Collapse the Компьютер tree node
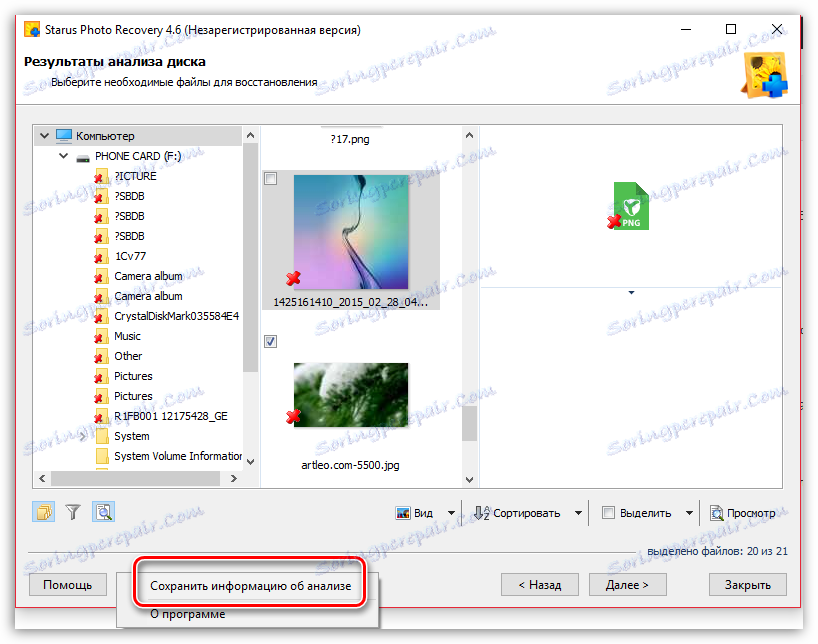 (44, 135)
